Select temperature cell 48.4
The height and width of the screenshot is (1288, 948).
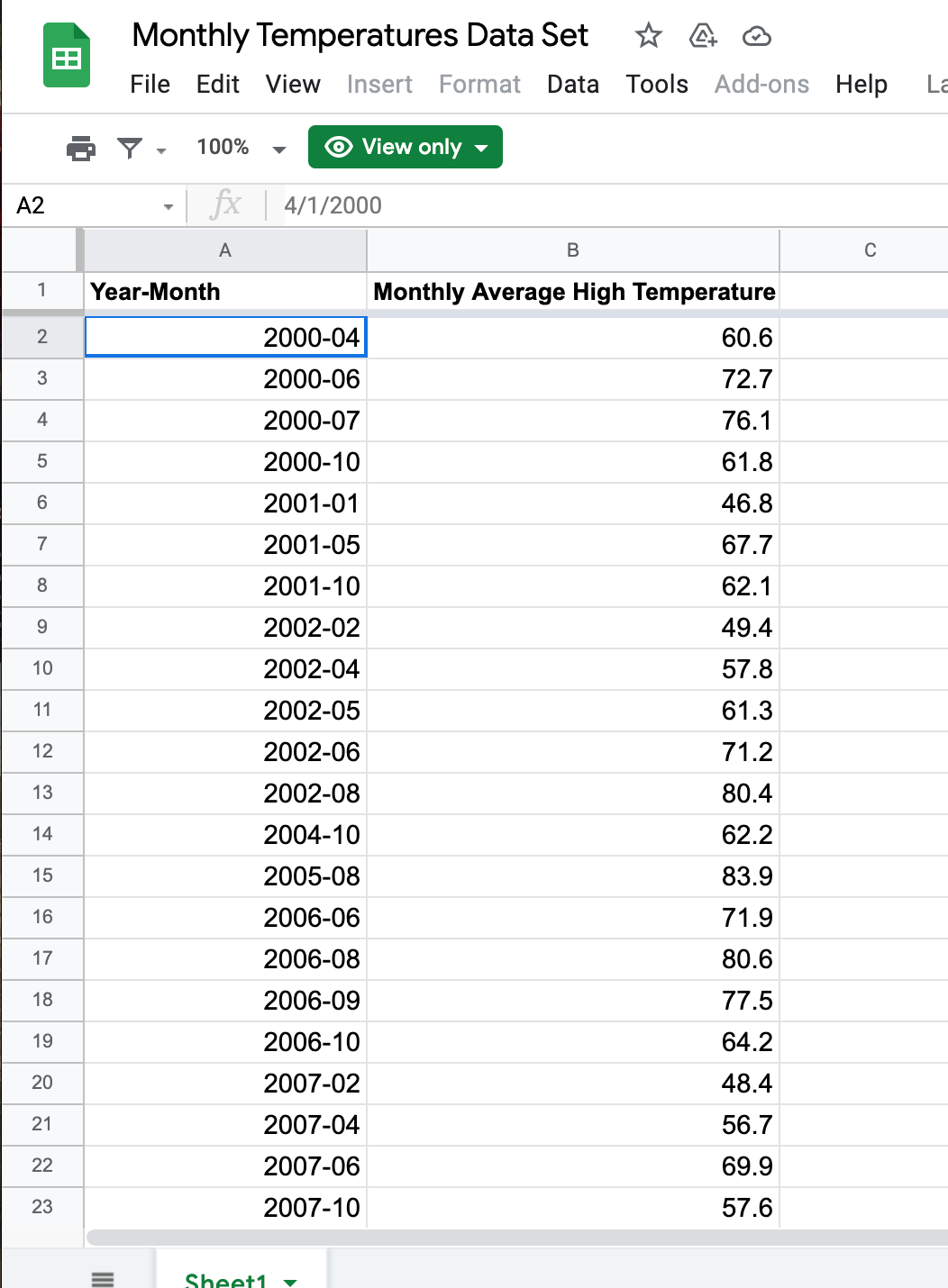click(573, 1084)
